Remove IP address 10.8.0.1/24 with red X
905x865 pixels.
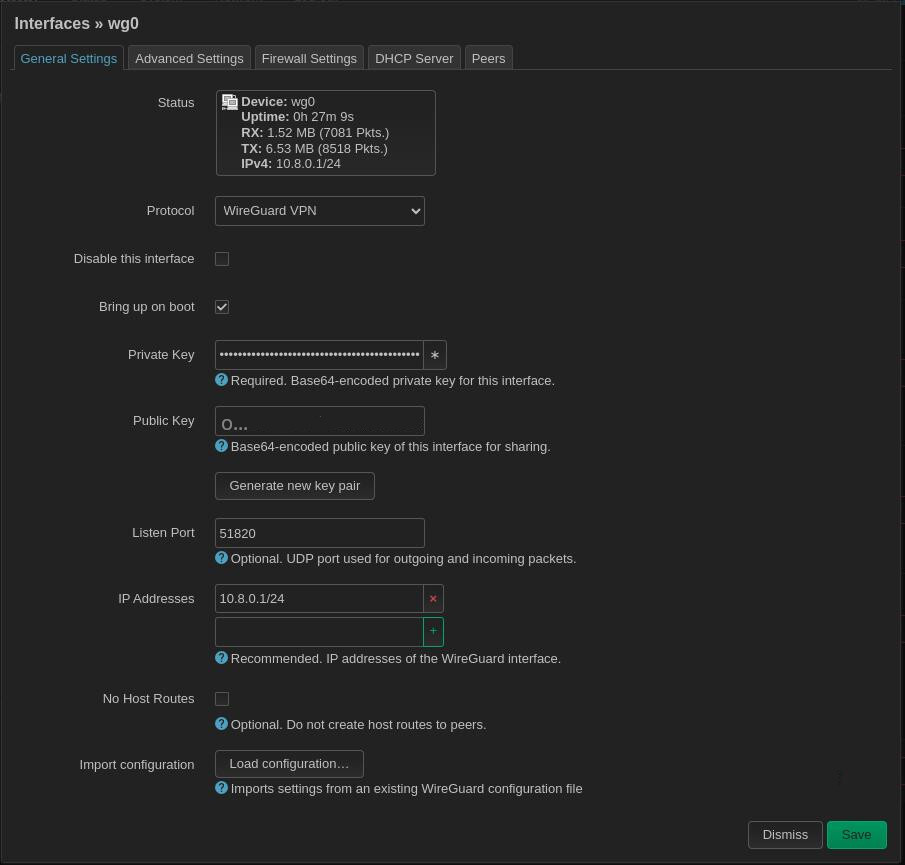coord(433,598)
